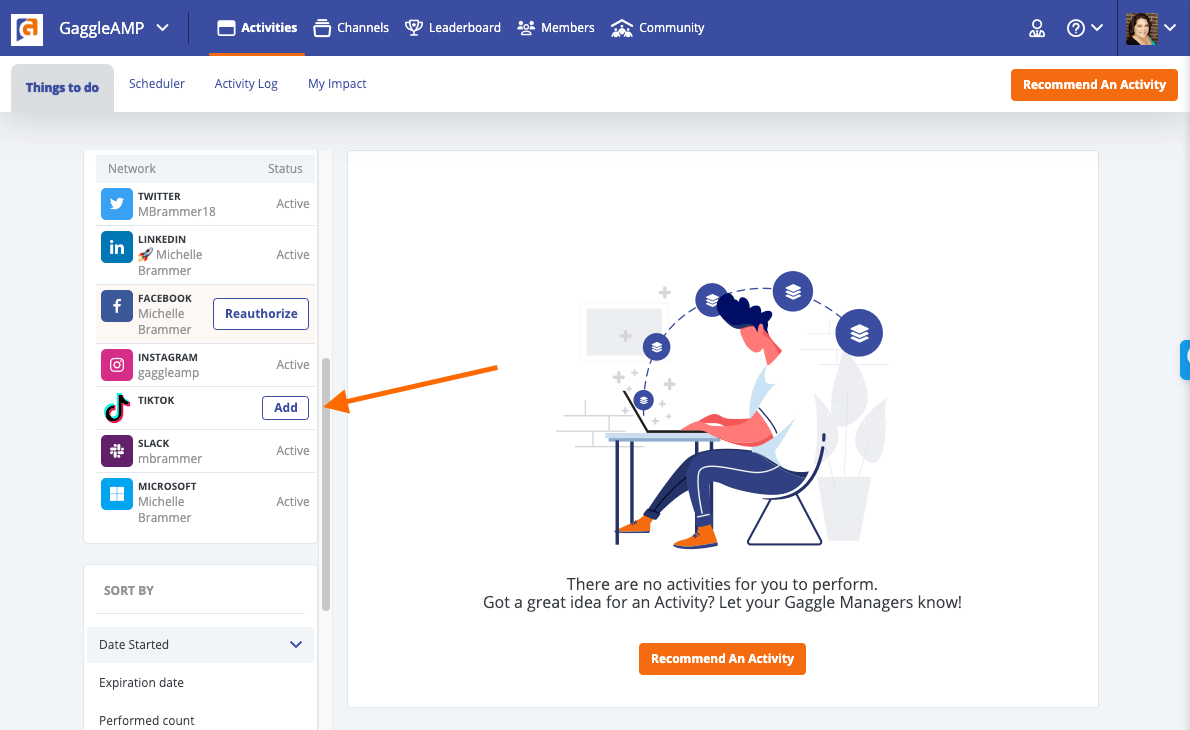Click the LinkedIn network icon
1190x730 pixels.
pos(117,247)
